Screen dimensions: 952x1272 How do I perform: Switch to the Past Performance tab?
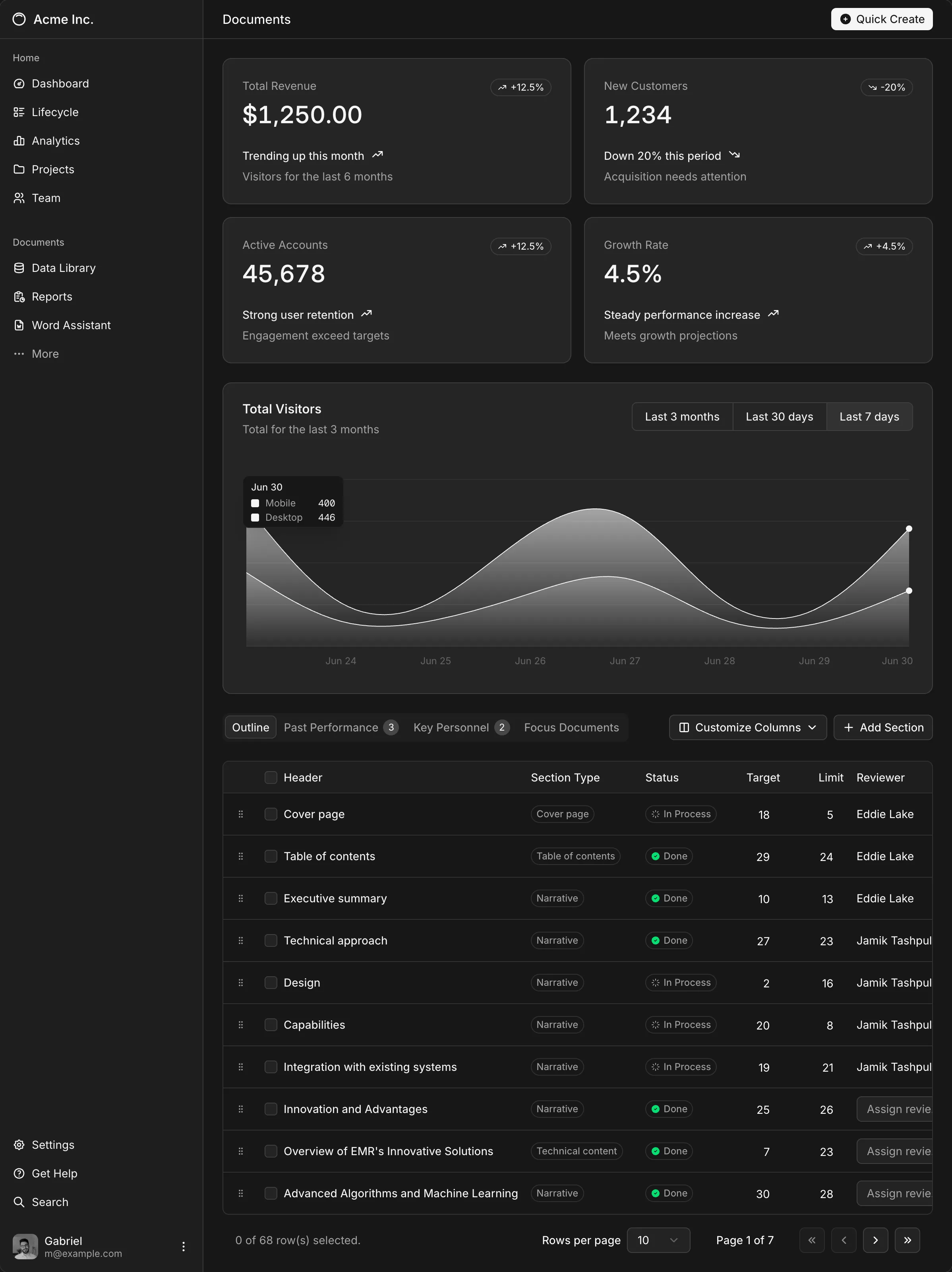click(341, 727)
